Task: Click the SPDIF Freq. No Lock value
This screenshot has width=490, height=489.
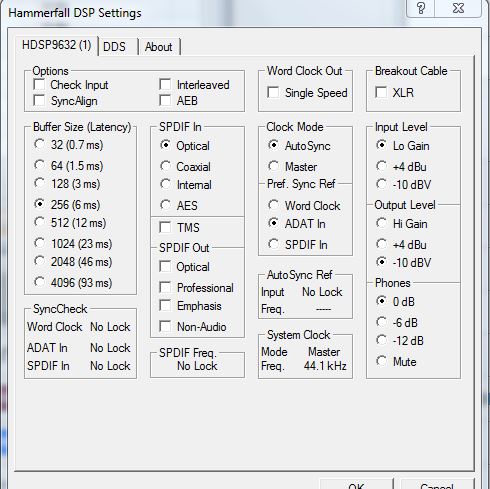Action: point(197,366)
